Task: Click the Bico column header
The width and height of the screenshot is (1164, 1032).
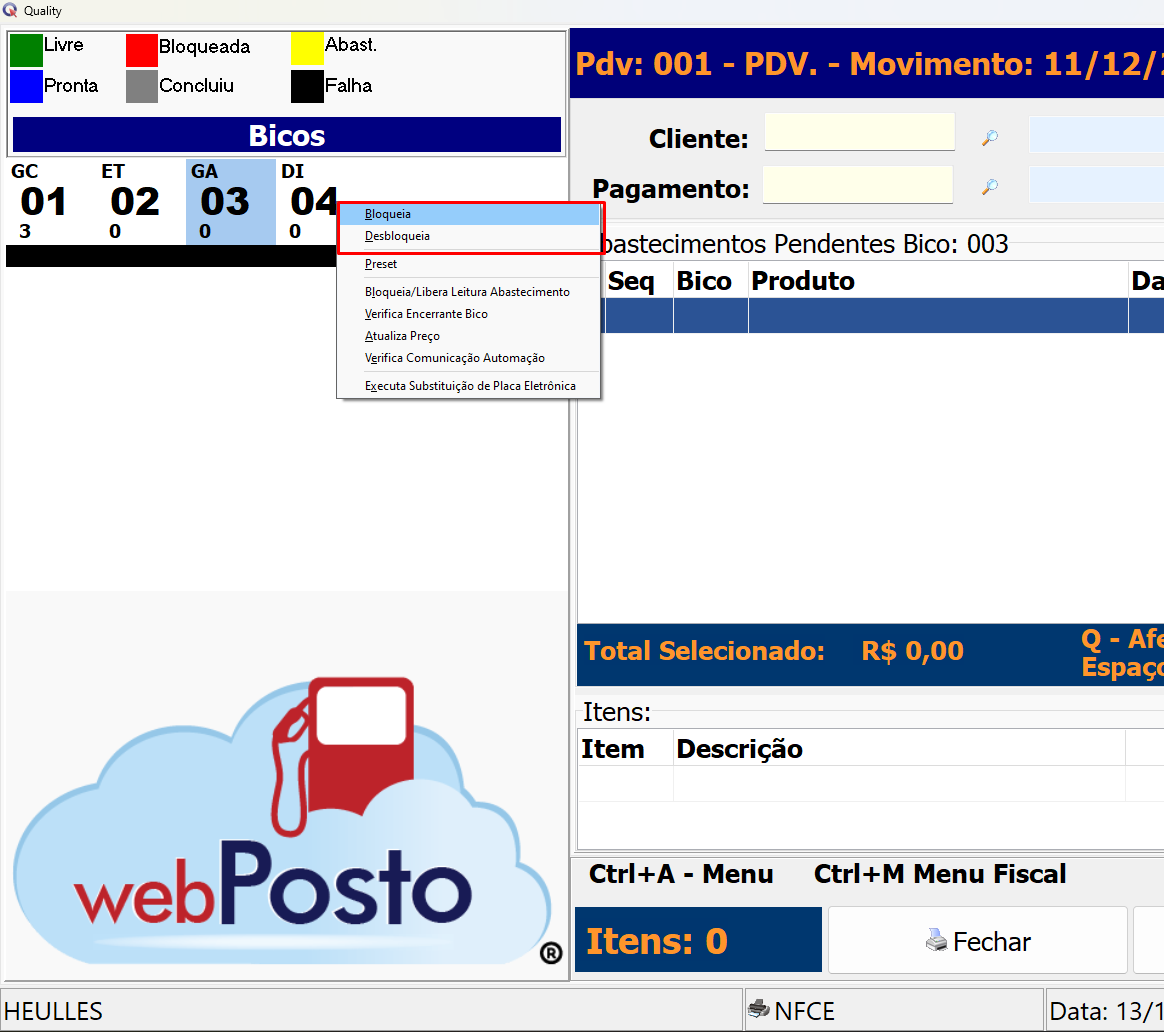Action: 711,281
